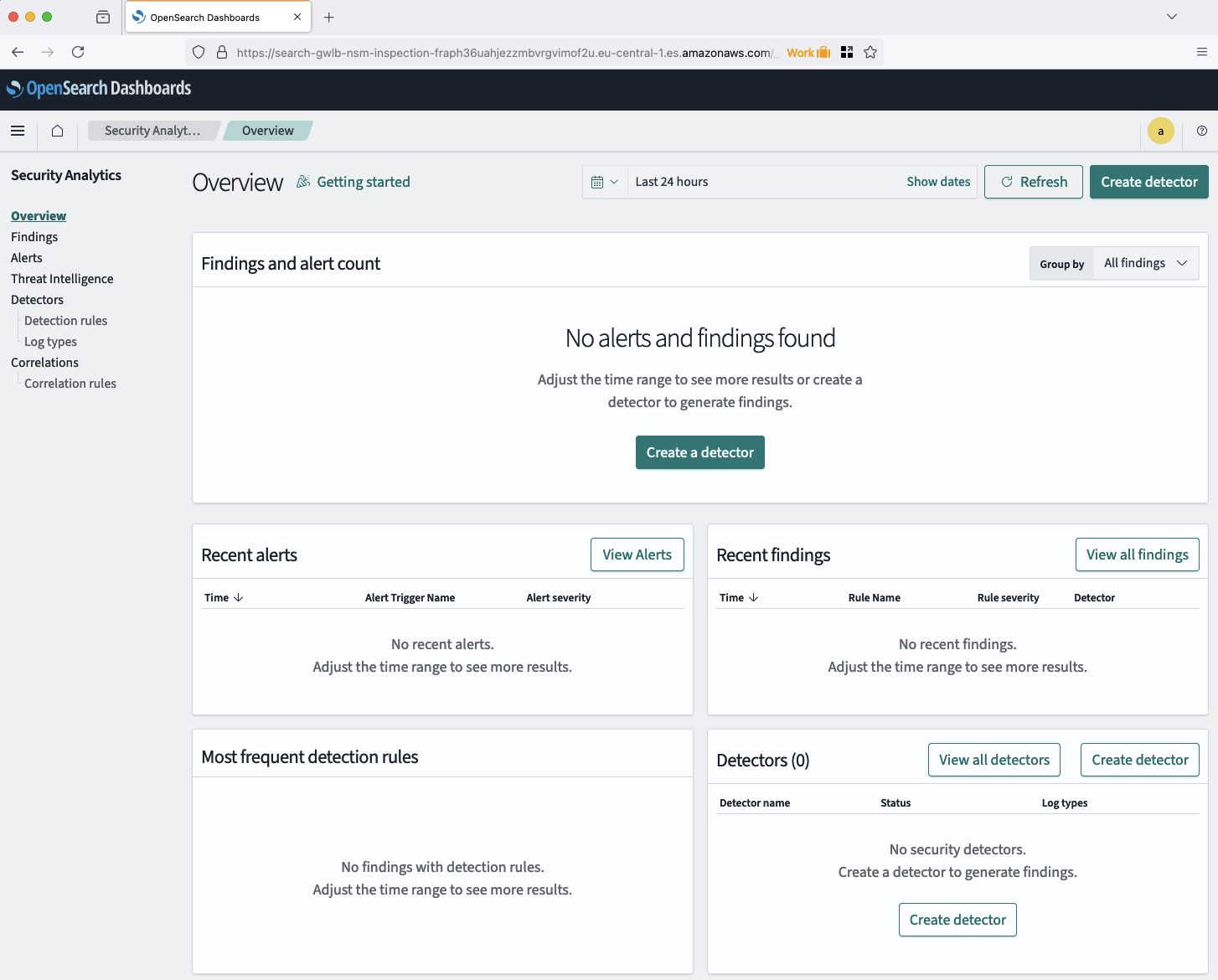Click the home icon in the toolbar
This screenshot has height=980, width=1218.
point(57,131)
